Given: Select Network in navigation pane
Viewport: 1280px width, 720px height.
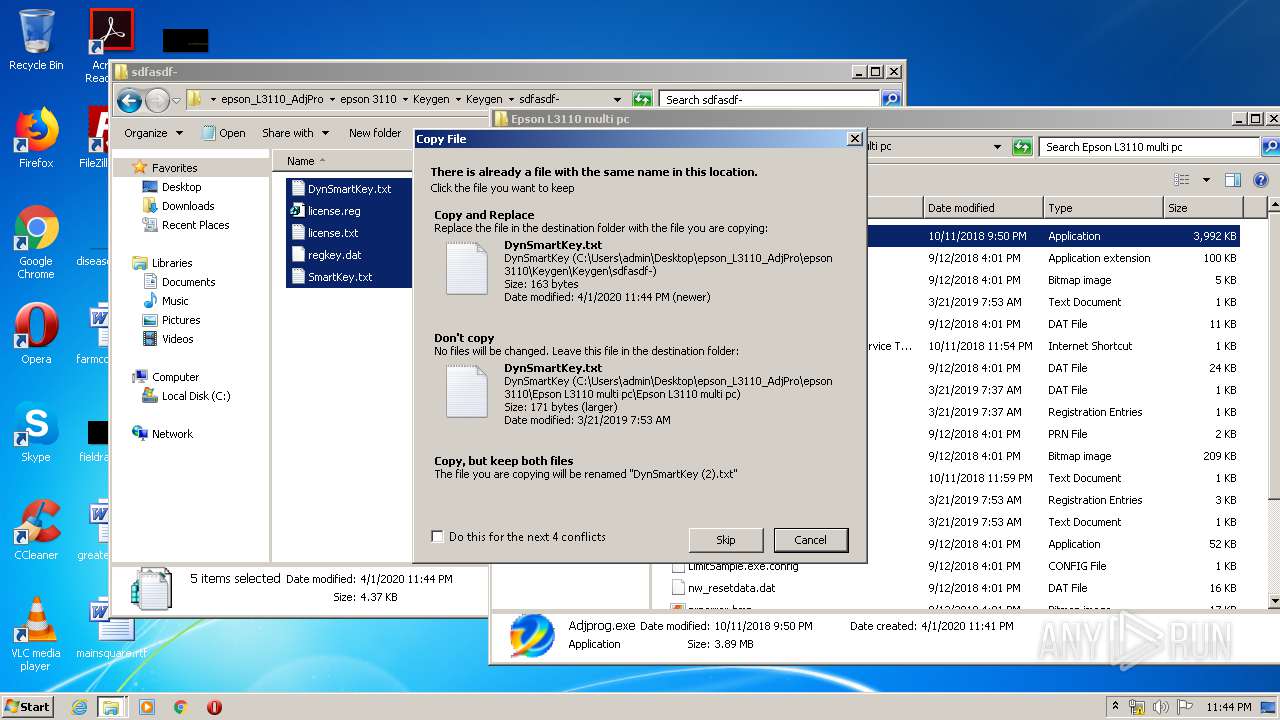Looking at the screenshot, I should click(x=172, y=434).
